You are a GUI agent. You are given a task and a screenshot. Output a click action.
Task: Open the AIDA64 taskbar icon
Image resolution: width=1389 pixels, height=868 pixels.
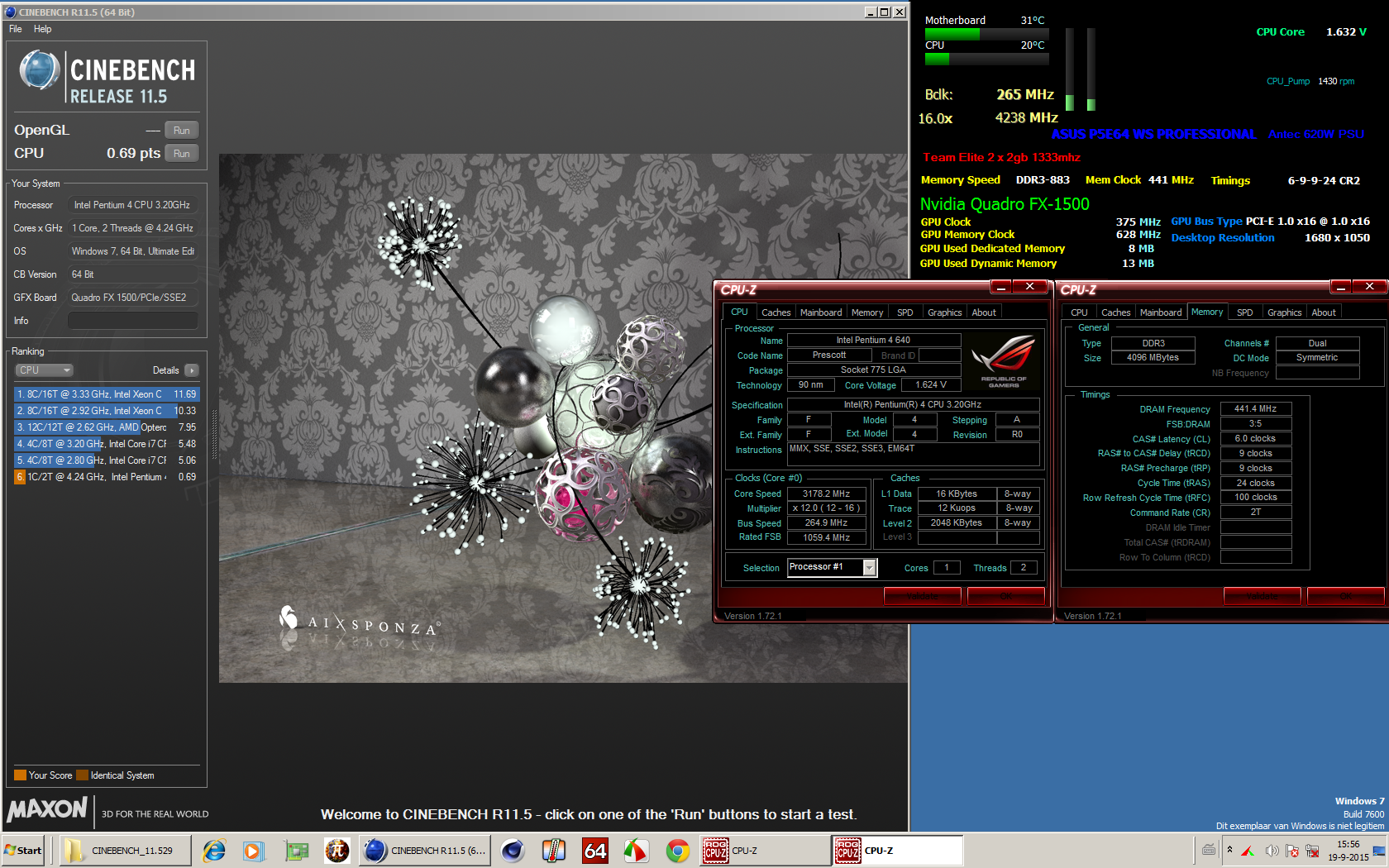595,850
